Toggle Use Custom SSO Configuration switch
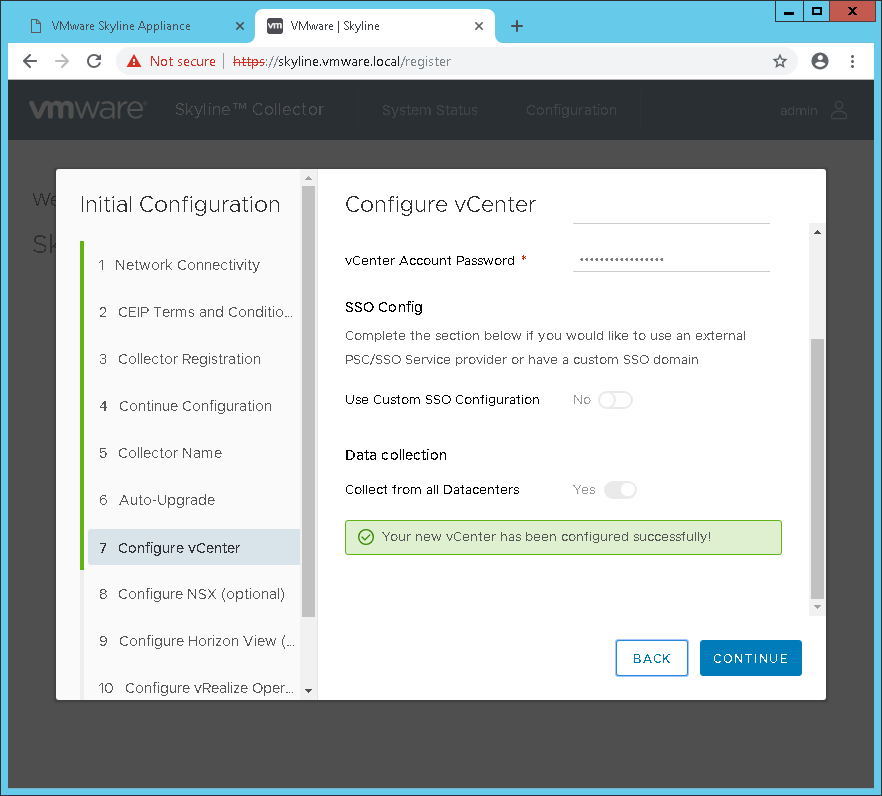882x796 pixels. (615, 400)
